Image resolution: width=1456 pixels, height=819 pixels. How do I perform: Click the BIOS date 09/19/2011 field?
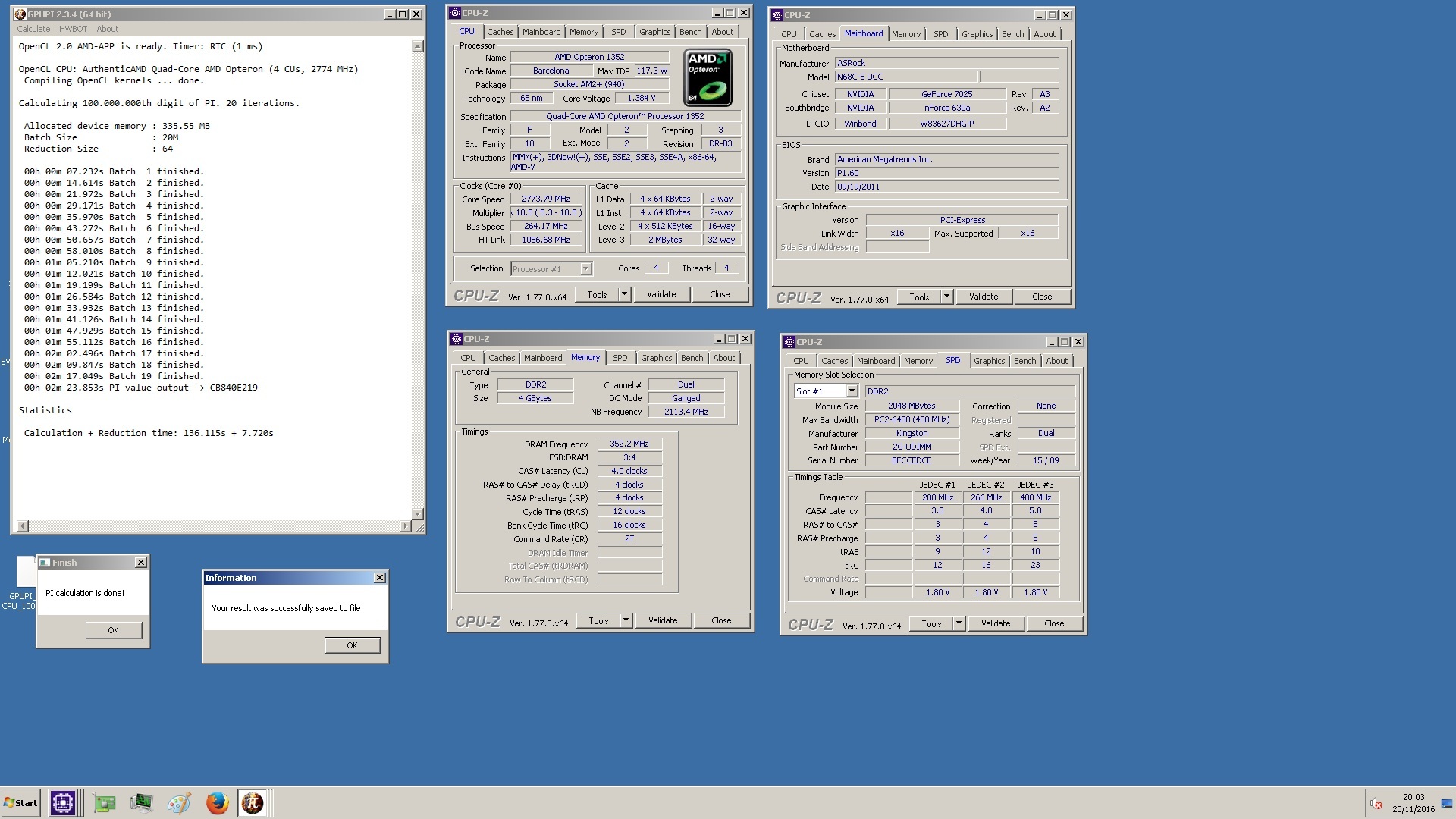[946, 187]
